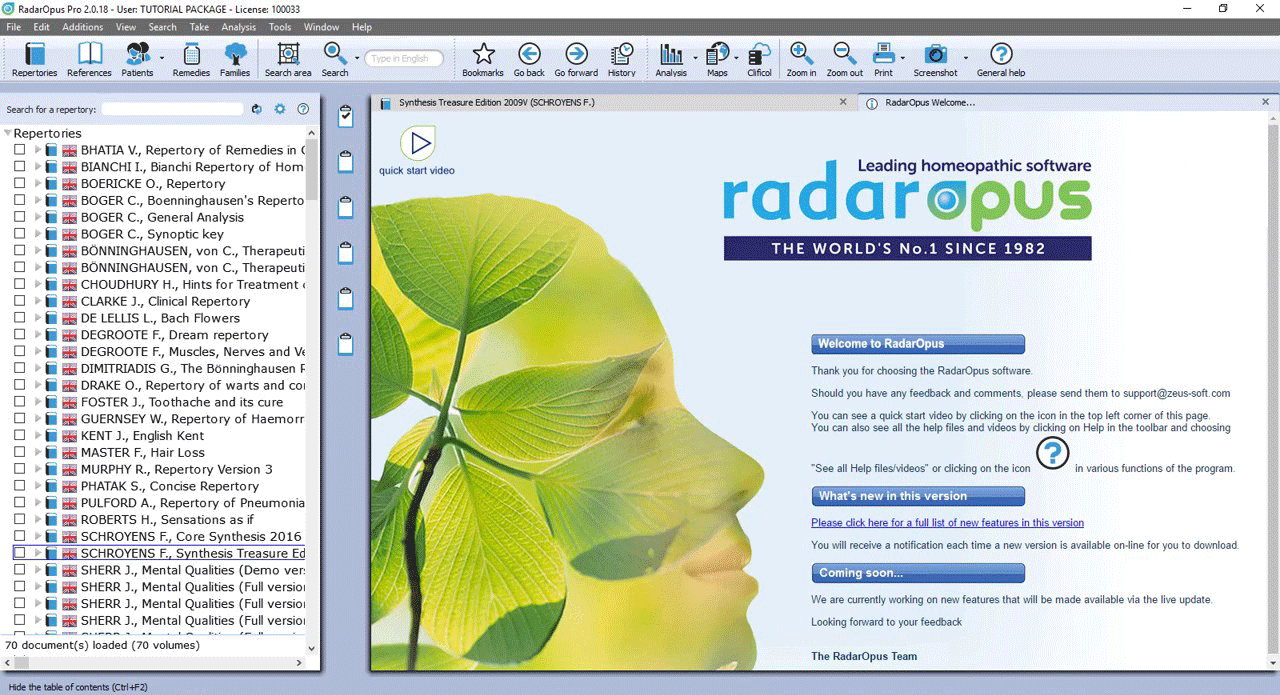This screenshot has height=695, width=1280.
Task: Play the quick start video
Action: [417, 144]
